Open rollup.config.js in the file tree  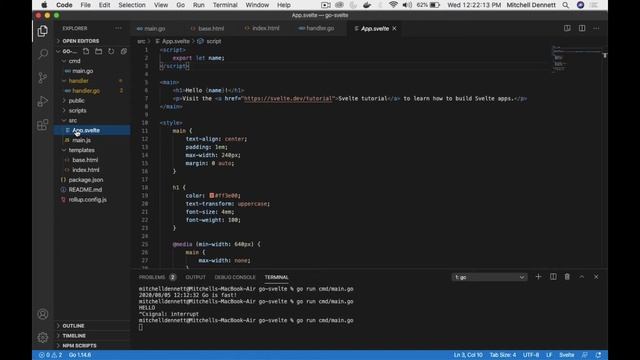tap(87, 200)
